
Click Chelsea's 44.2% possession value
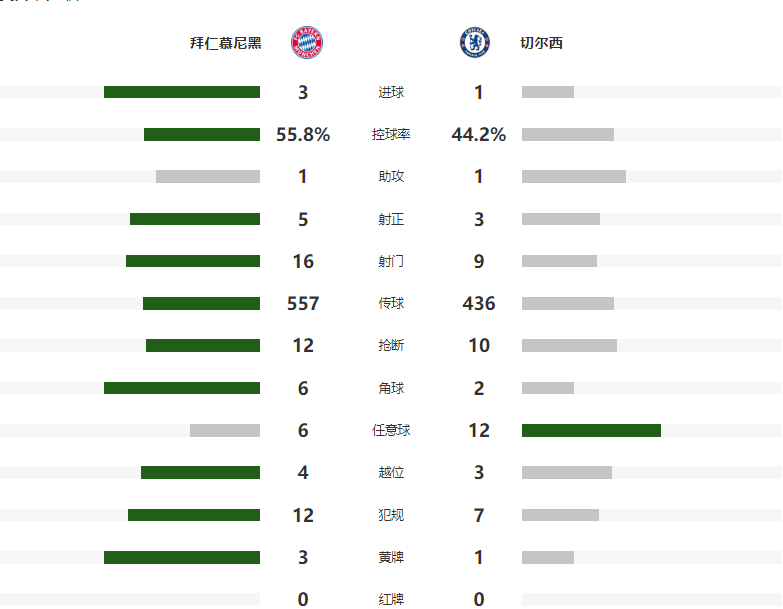478,134
